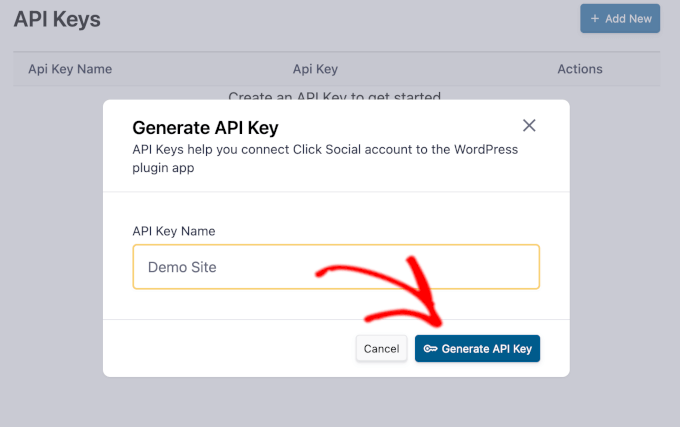Close the Generate API Key dialog
This screenshot has width=680, height=427.
coord(529,125)
